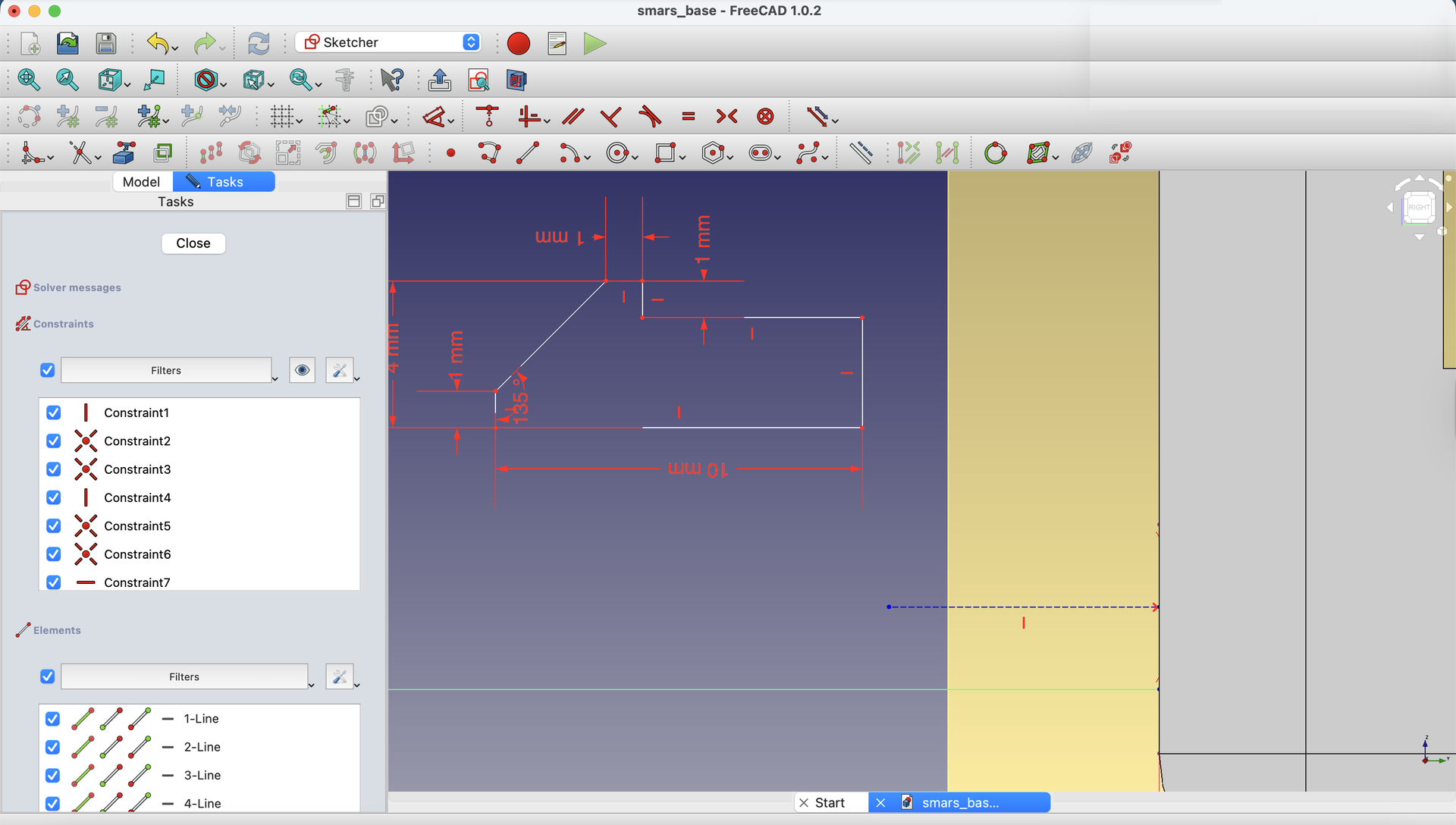Screen dimensions: 1456x825
Task: Uncheck the Constraint3 checkbox
Action: tap(53, 469)
